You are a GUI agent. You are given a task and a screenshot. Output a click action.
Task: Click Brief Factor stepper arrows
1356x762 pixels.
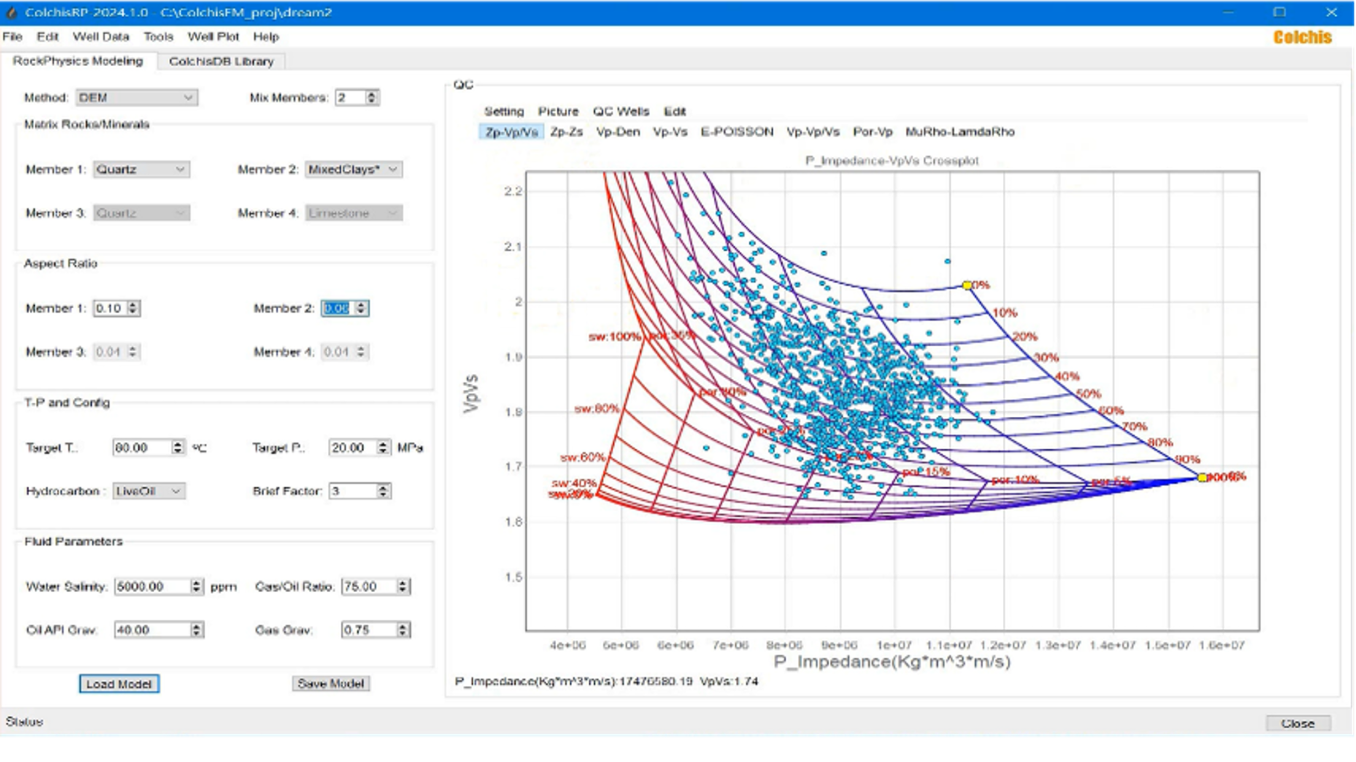[384, 491]
